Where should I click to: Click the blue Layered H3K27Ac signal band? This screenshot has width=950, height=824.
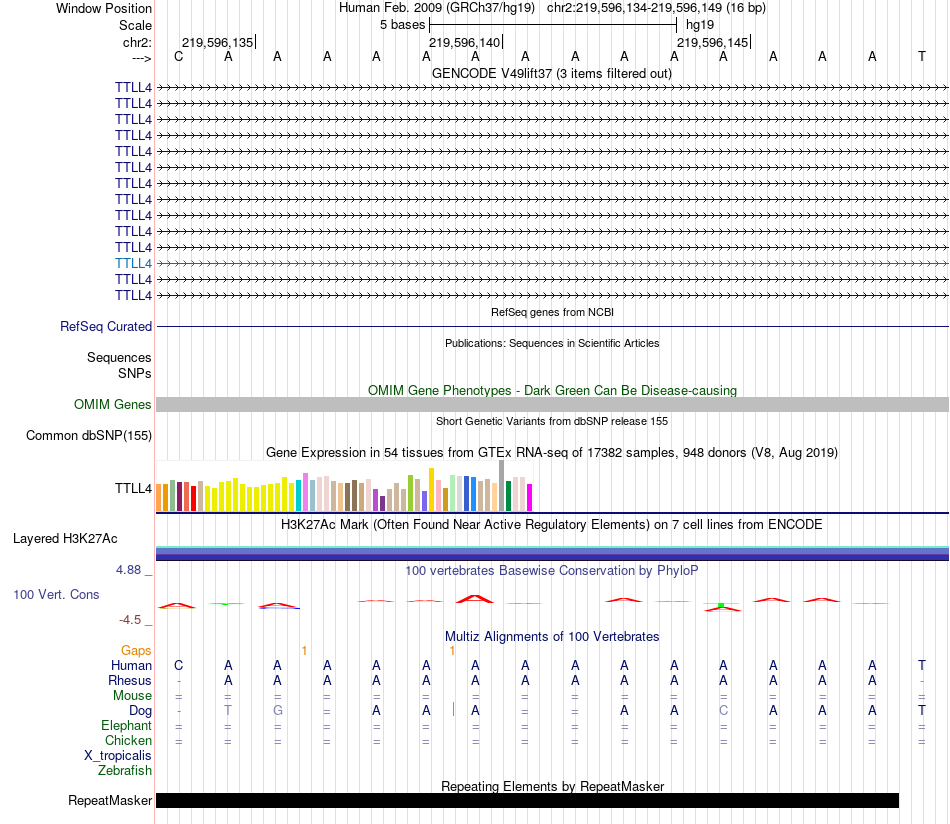552,553
